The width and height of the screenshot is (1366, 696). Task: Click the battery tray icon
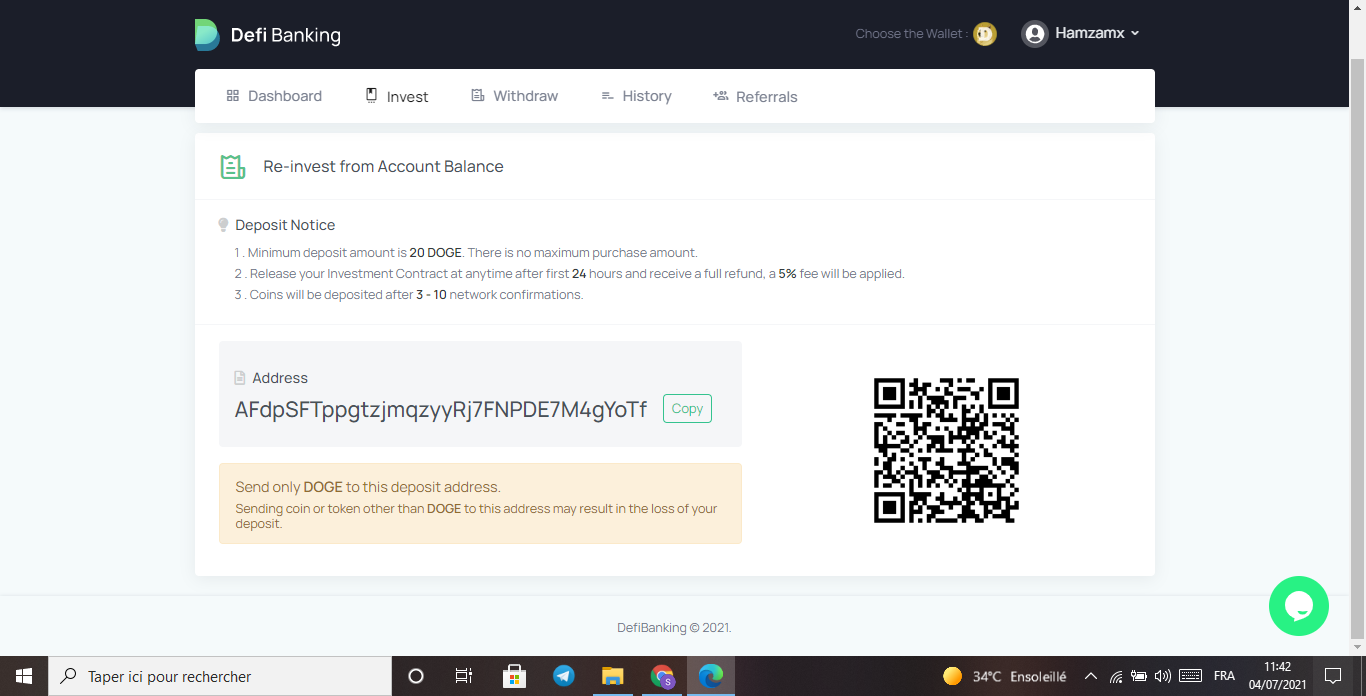[x=1139, y=676]
